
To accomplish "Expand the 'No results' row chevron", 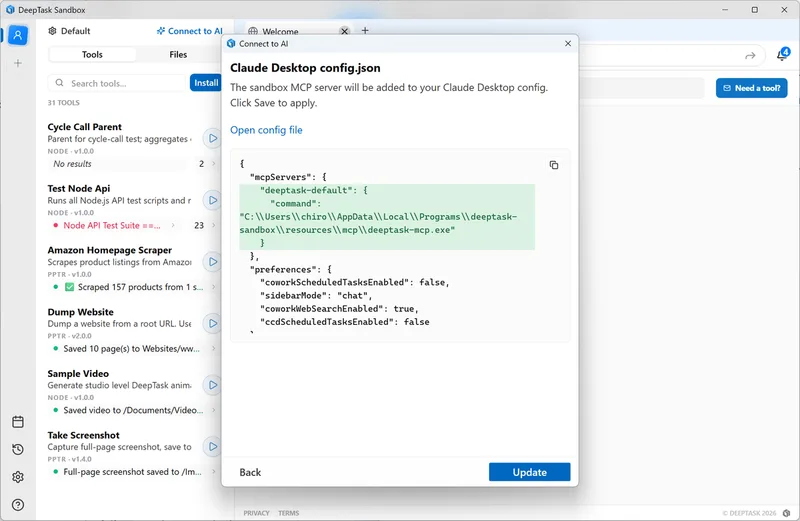I will coord(213,164).
